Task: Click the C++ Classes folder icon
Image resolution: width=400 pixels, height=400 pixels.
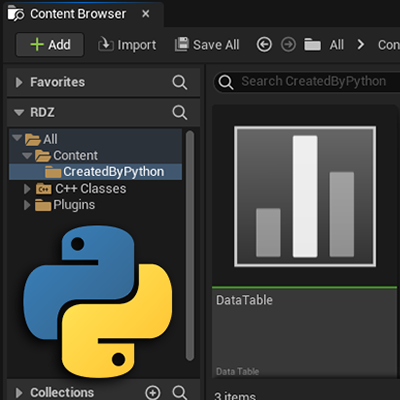Action: pos(43,189)
